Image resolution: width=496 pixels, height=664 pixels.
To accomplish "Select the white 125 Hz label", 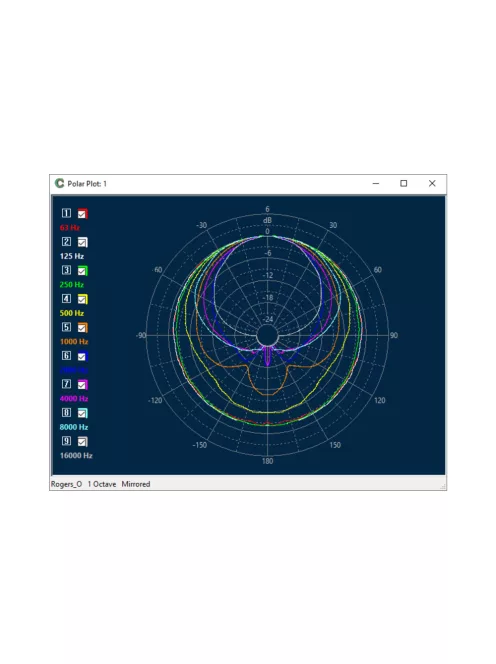I will 72,256.
